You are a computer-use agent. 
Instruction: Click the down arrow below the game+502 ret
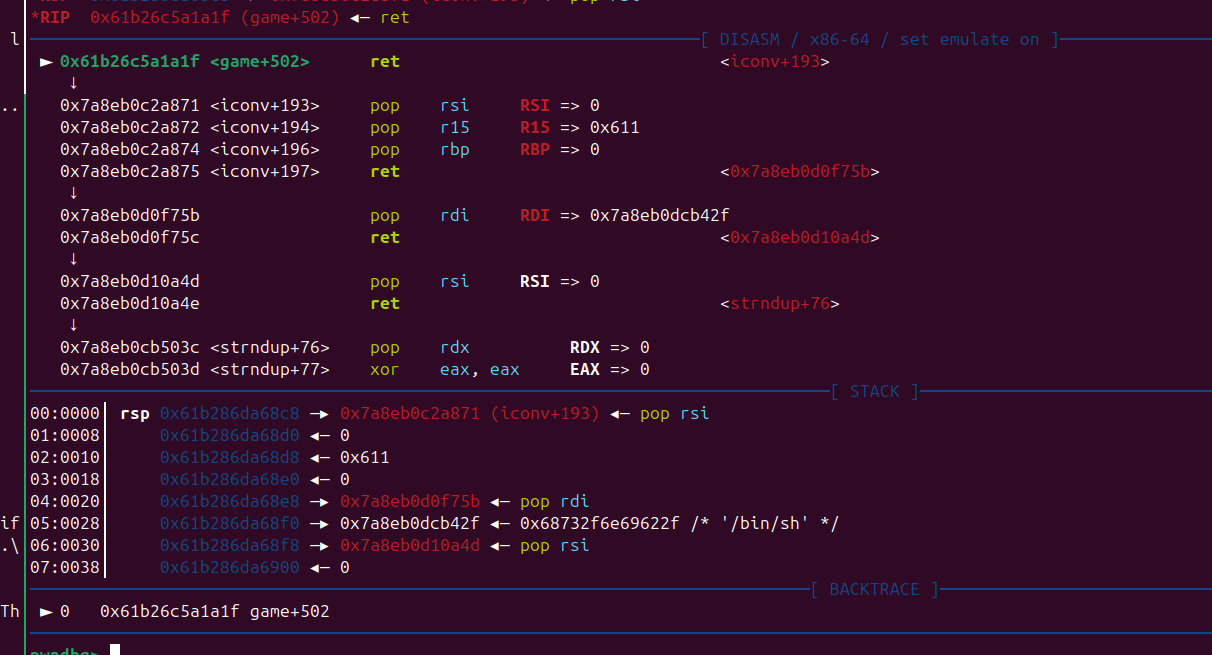click(x=73, y=83)
